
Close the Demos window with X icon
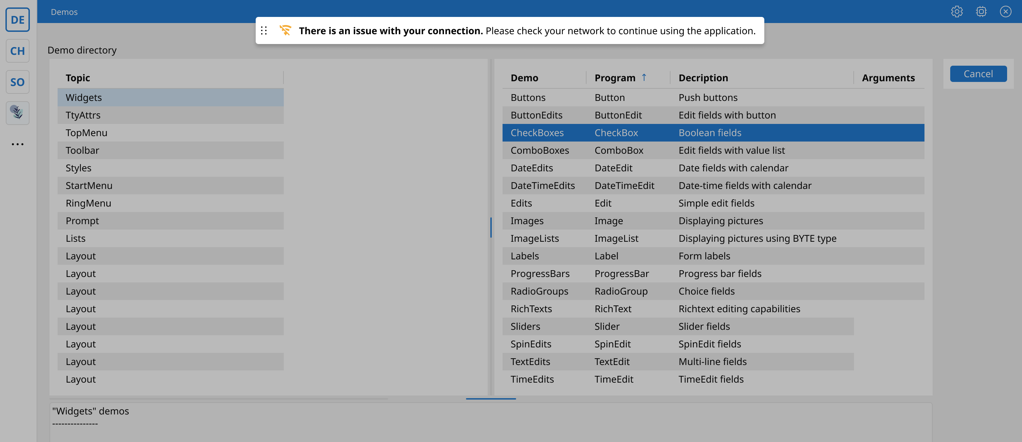click(1005, 12)
